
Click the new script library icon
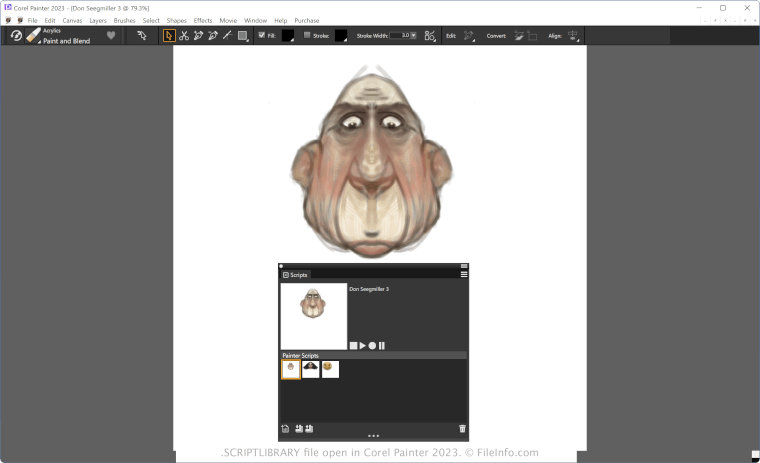(x=285, y=428)
